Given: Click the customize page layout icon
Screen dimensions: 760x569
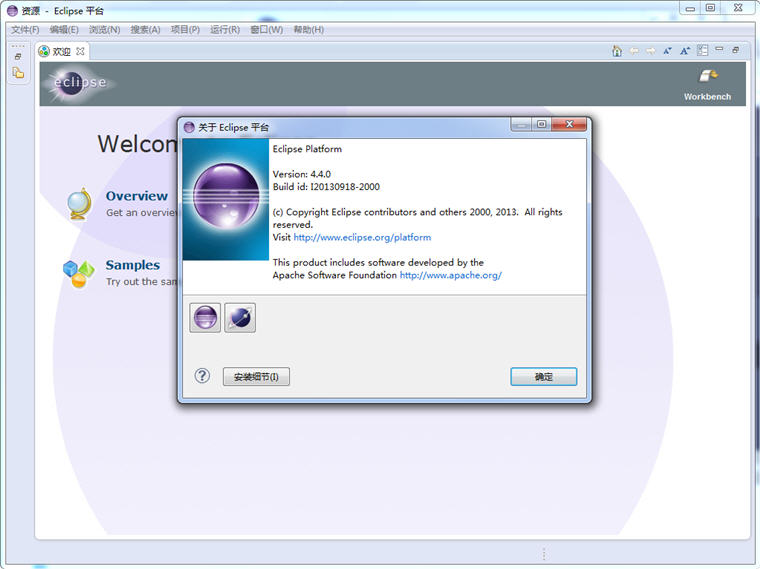Looking at the screenshot, I should [x=702, y=51].
